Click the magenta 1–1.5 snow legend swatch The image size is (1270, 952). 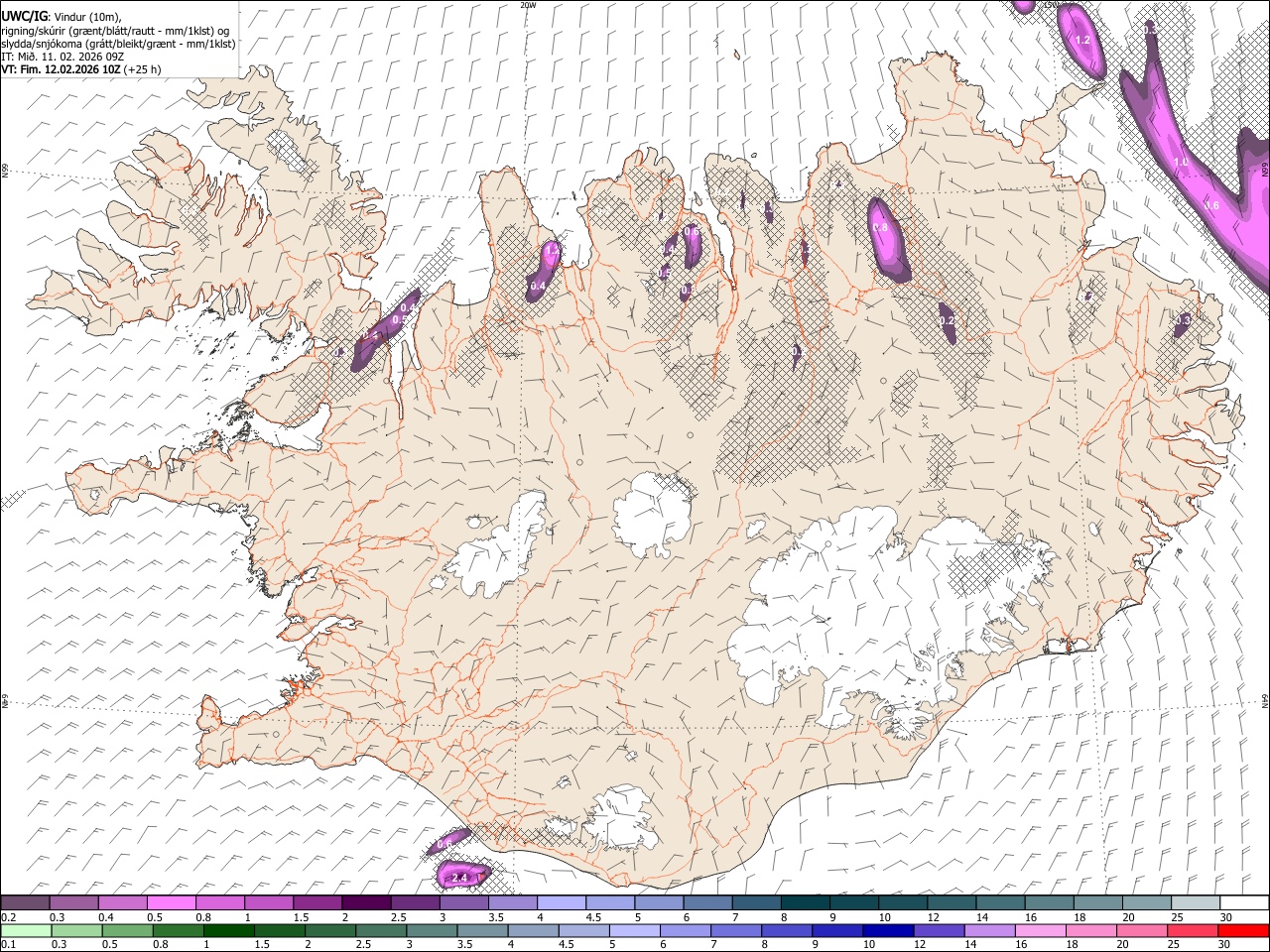(269, 902)
